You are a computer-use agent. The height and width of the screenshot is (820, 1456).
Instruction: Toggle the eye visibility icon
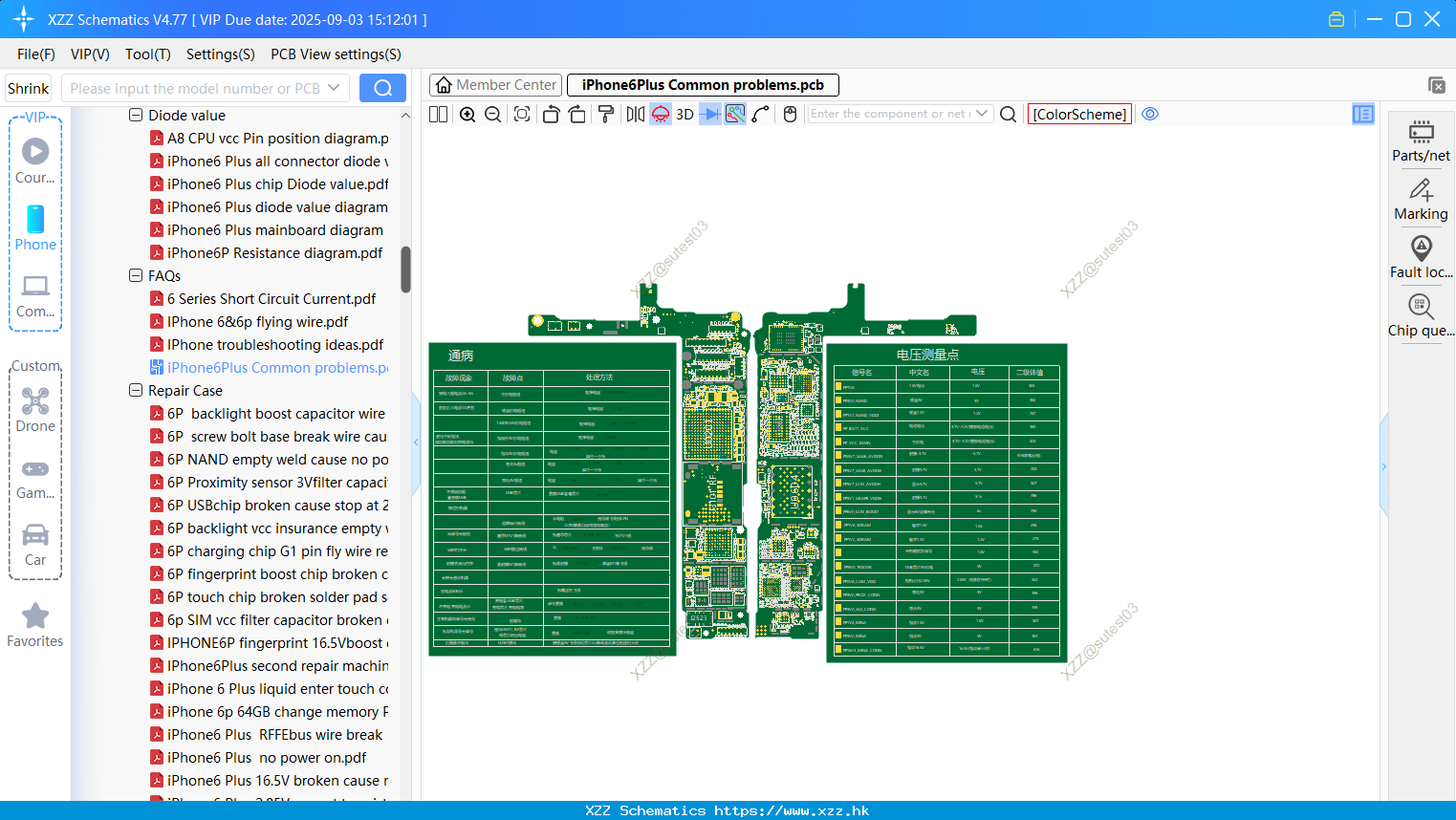click(1150, 114)
